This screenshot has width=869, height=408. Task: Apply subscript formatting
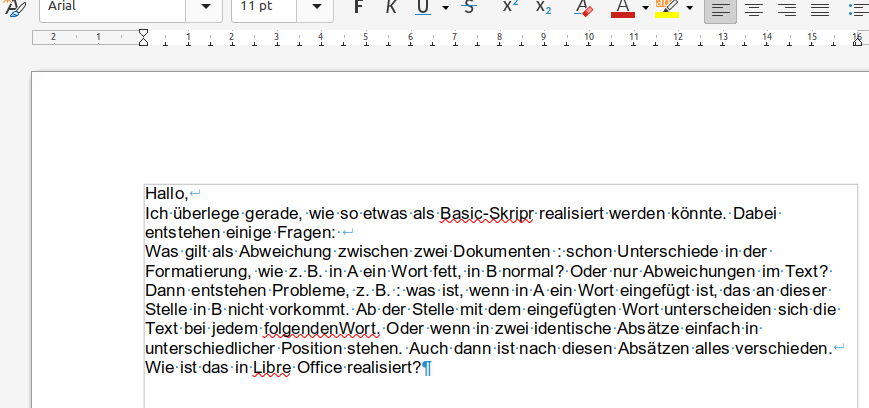click(x=543, y=7)
